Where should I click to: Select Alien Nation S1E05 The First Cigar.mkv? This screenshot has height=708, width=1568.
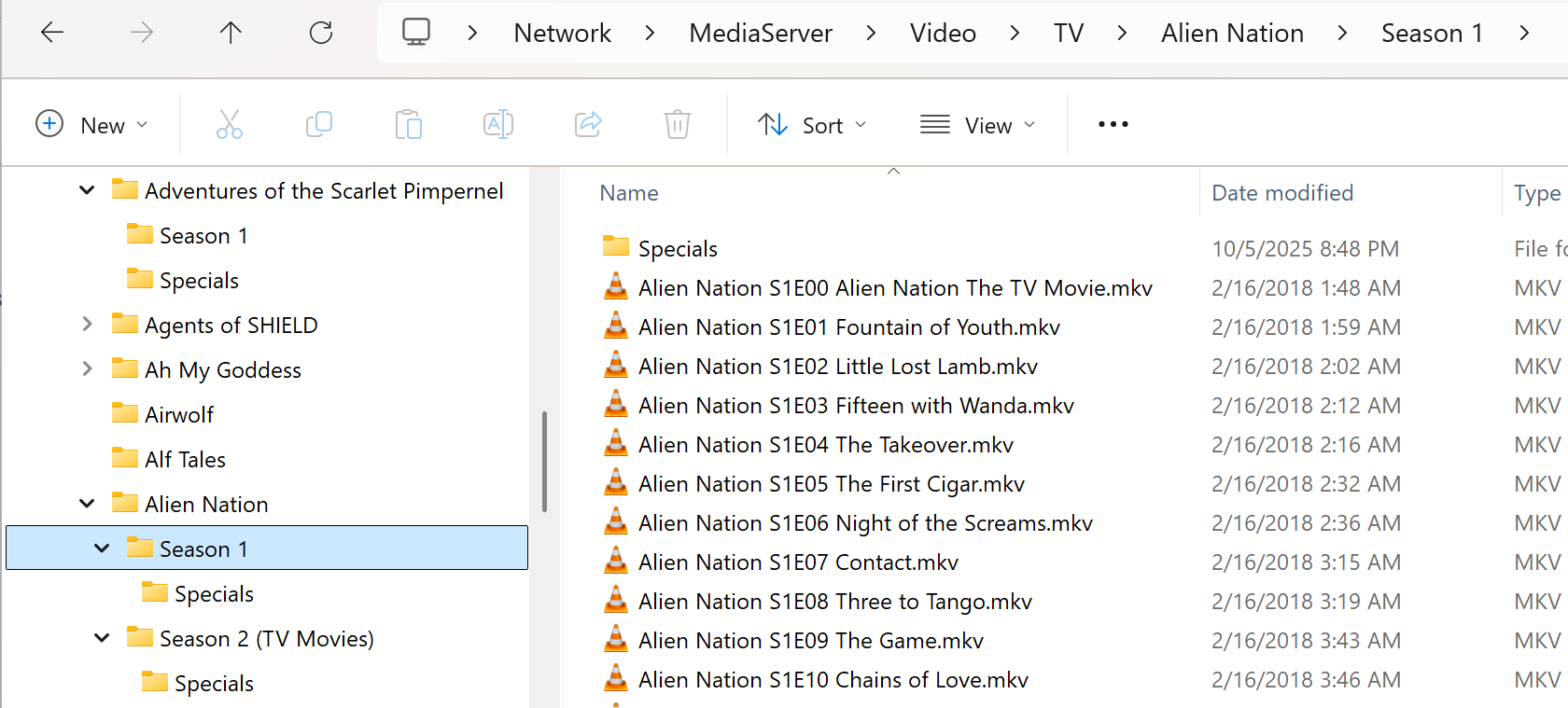click(831, 484)
